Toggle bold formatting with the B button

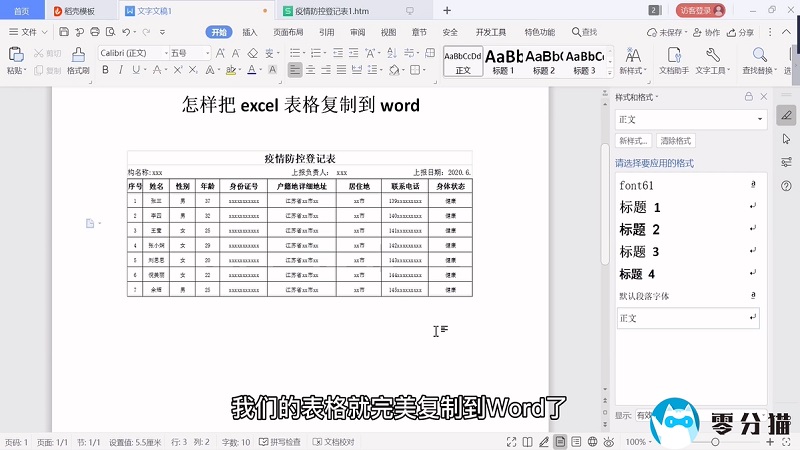pyautogui.click(x=104, y=70)
